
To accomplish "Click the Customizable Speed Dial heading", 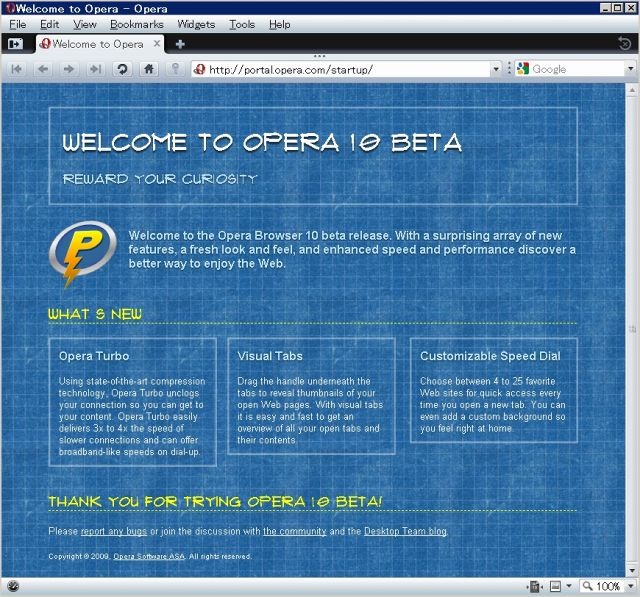I will pos(490,356).
